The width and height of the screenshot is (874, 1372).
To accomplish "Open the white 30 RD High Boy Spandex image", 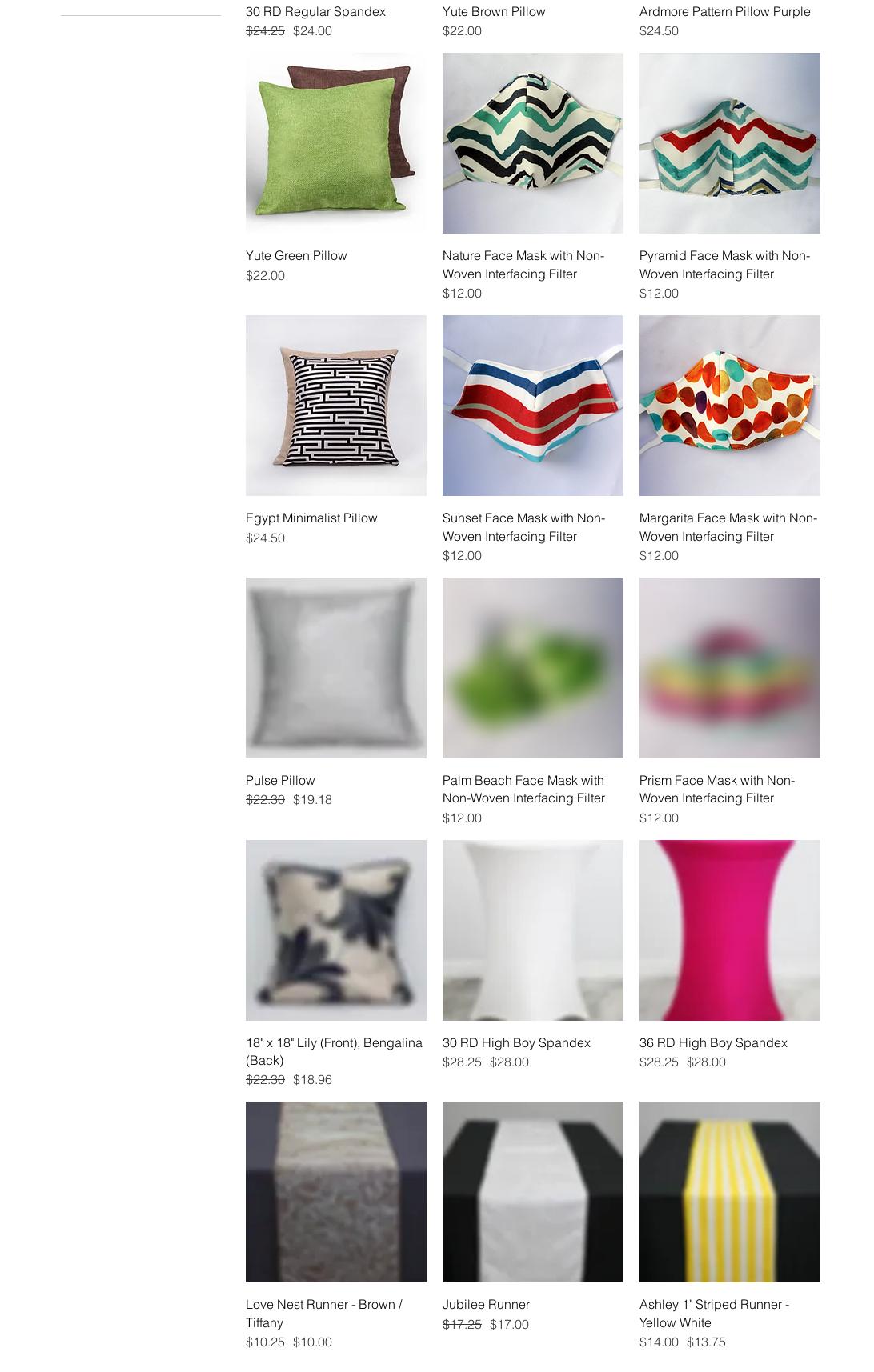I will coord(532,930).
